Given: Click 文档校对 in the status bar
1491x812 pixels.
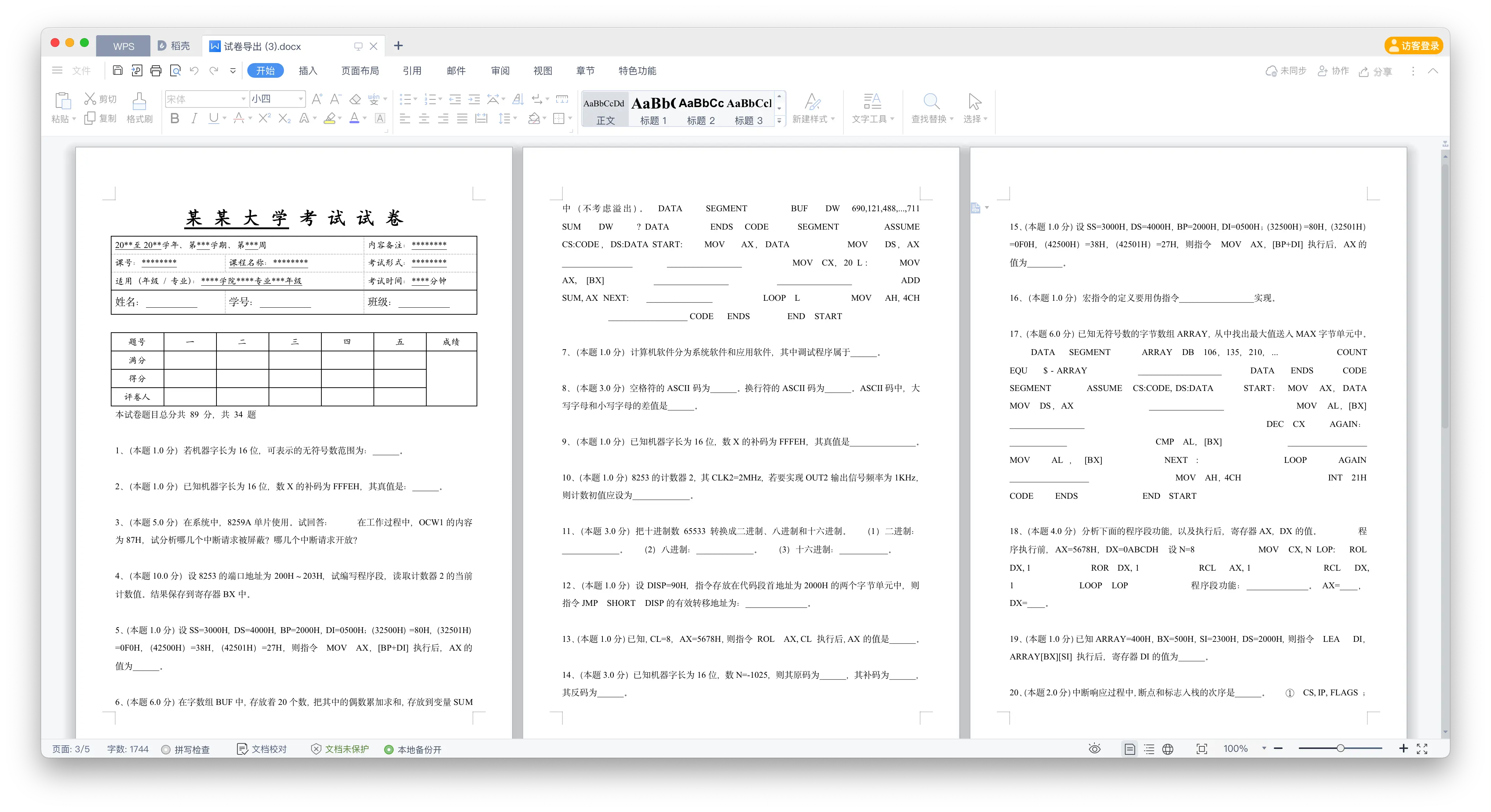Looking at the screenshot, I should (262, 749).
